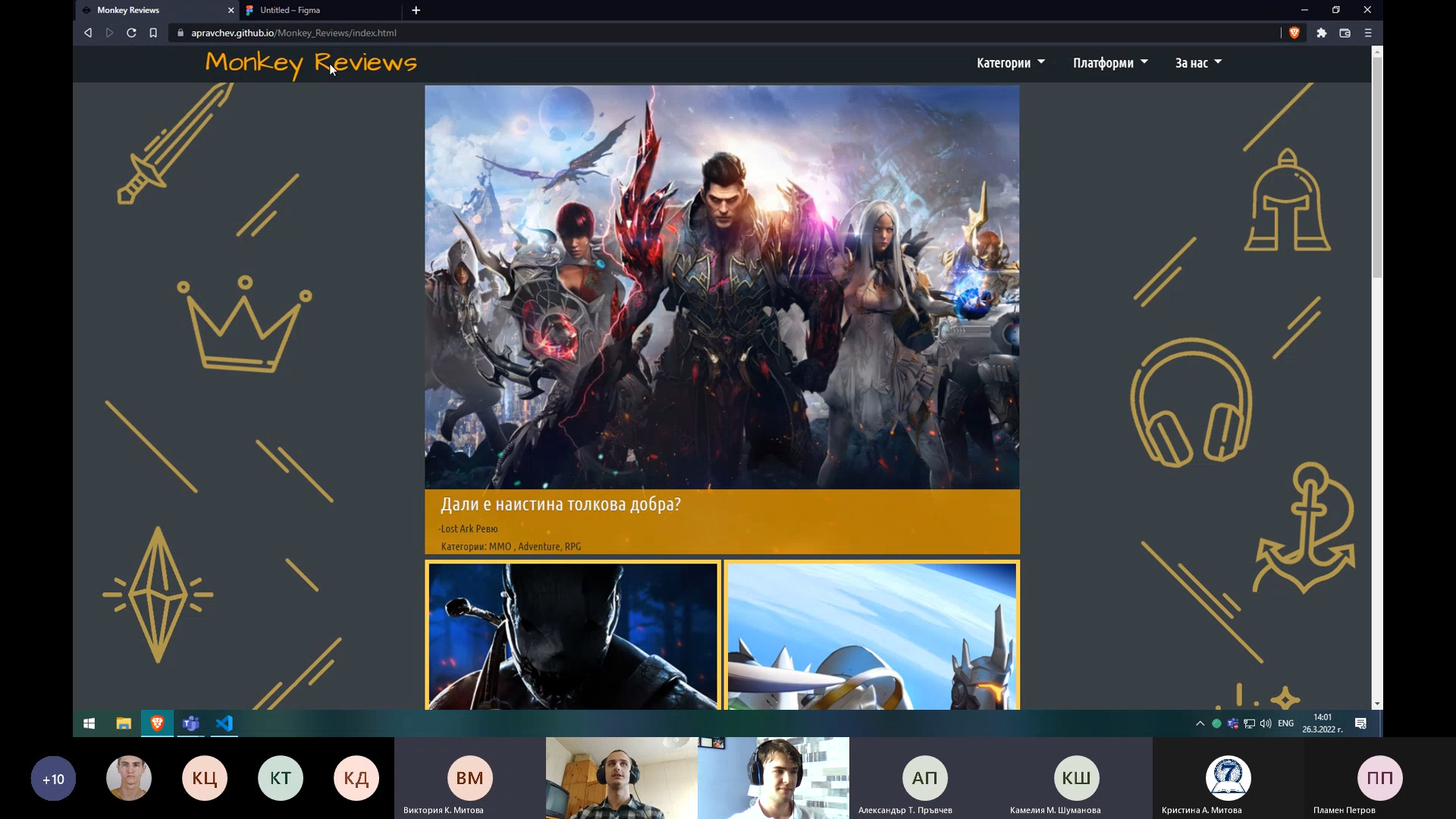Click the participant photo avatar beside КЦ
This screenshot has height=819, width=1456.
(129, 778)
